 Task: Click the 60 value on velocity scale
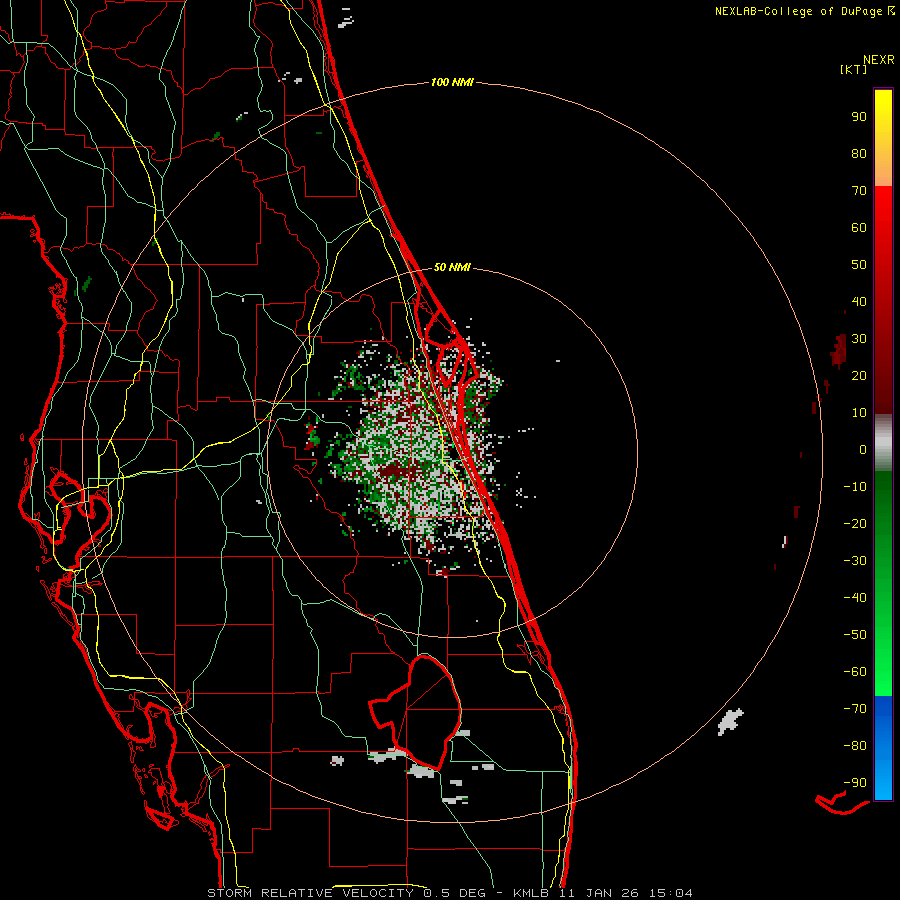click(x=859, y=228)
